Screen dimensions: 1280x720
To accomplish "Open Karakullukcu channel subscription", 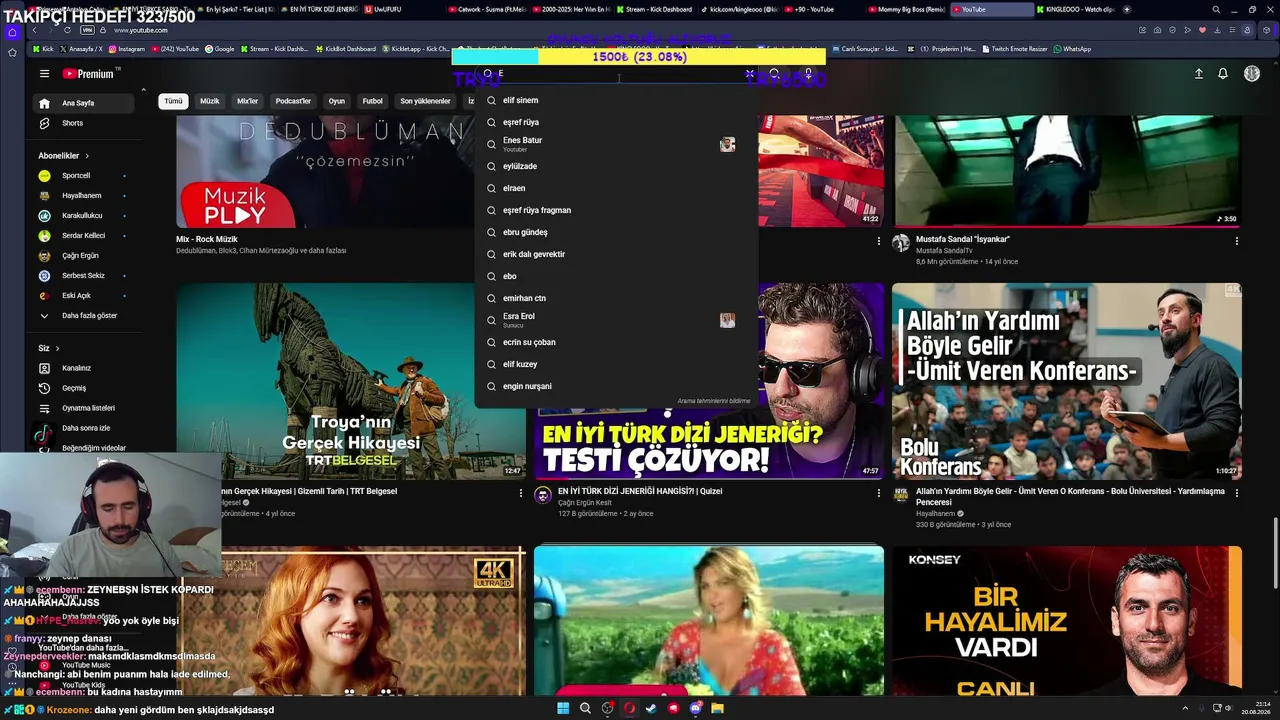I will pos(82,216).
